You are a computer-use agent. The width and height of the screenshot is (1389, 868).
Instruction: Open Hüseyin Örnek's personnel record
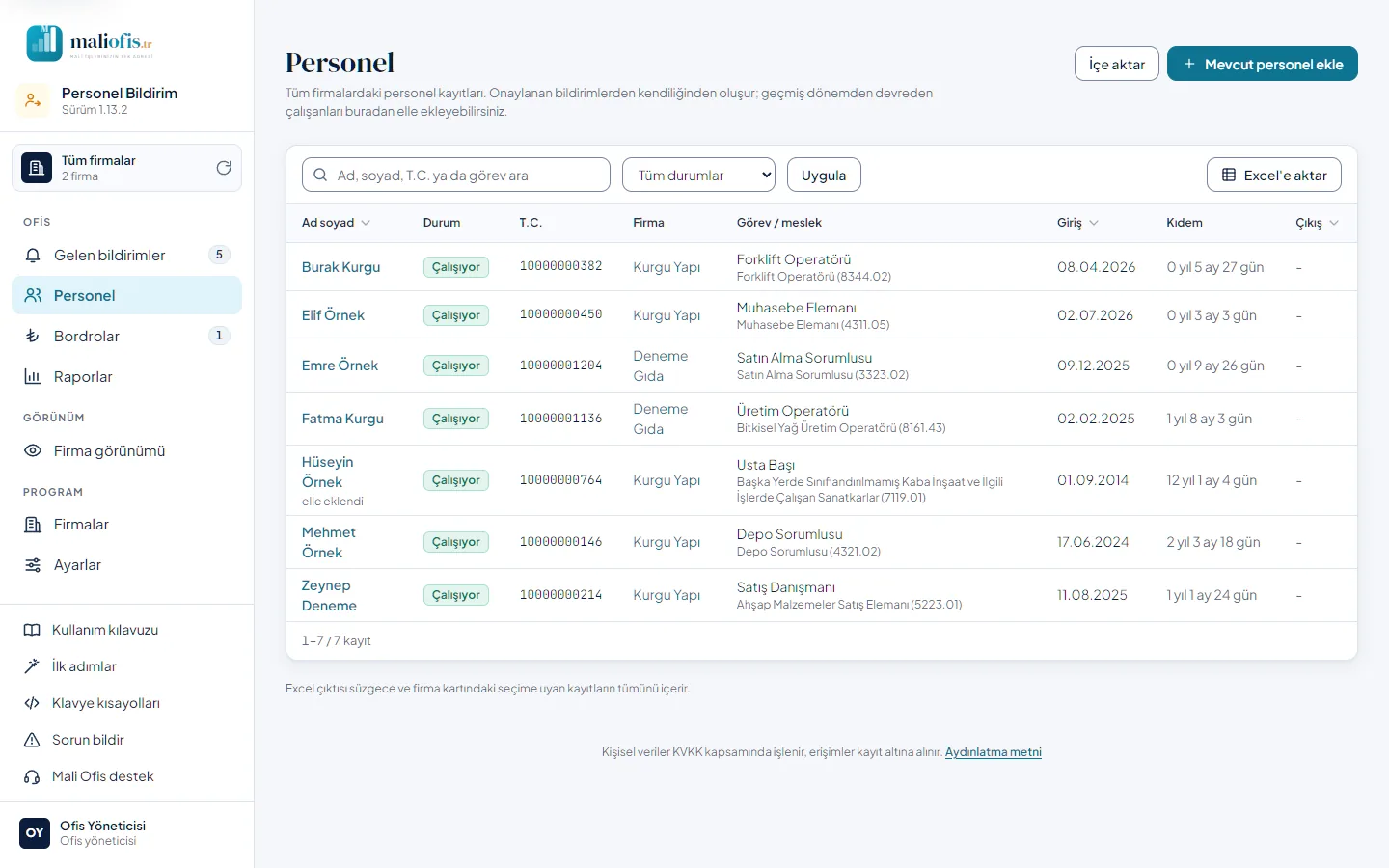pyautogui.click(x=328, y=473)
